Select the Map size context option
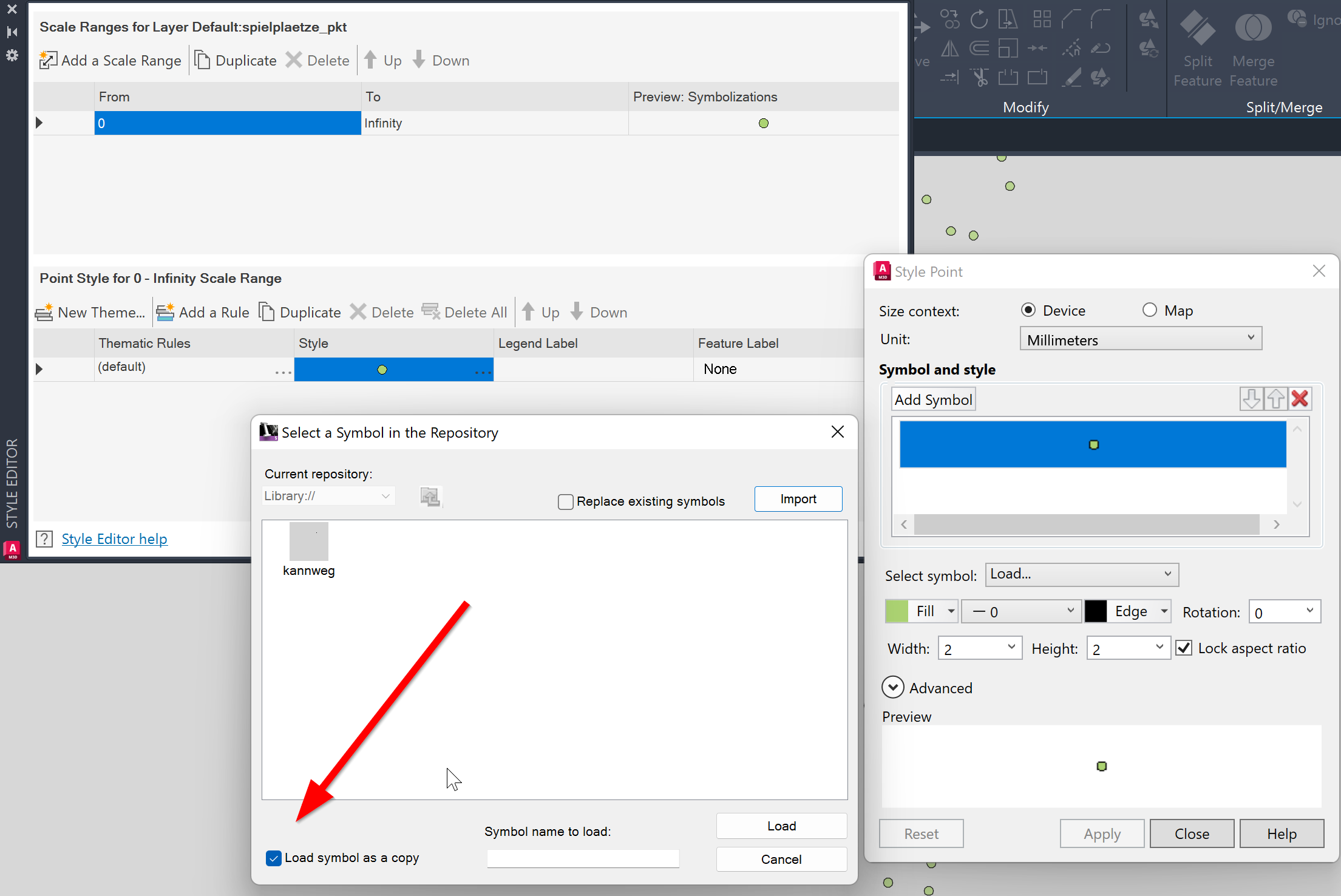This screenshot has width=1341, height=896. (1150, 310)
